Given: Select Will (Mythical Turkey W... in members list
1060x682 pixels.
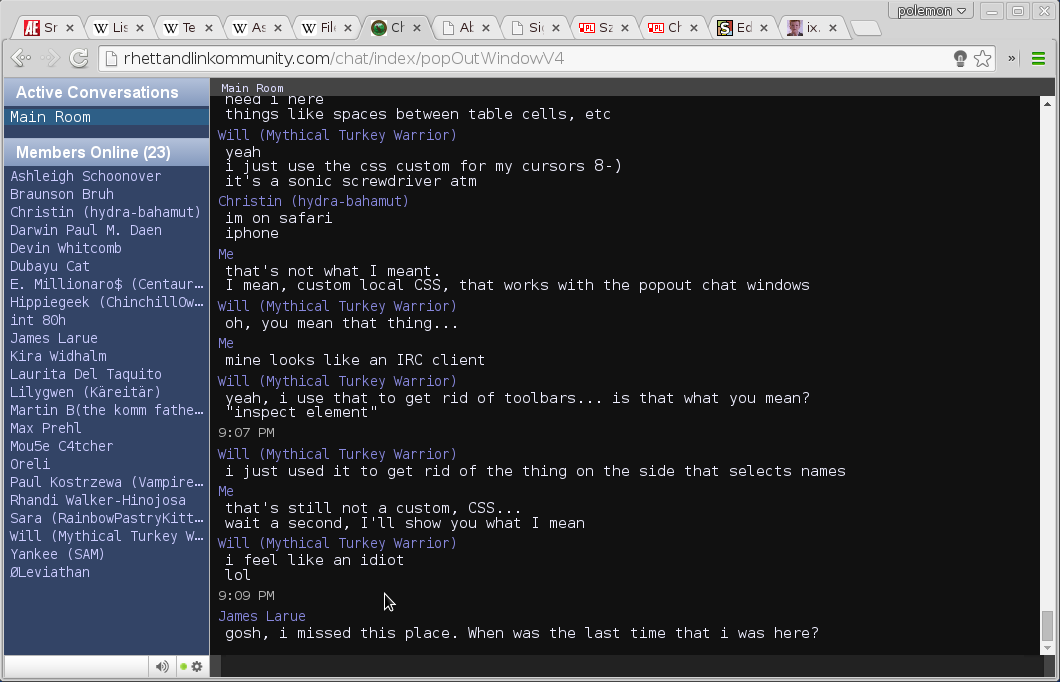Looking at the screenshot, I should (x=107, y=537).
